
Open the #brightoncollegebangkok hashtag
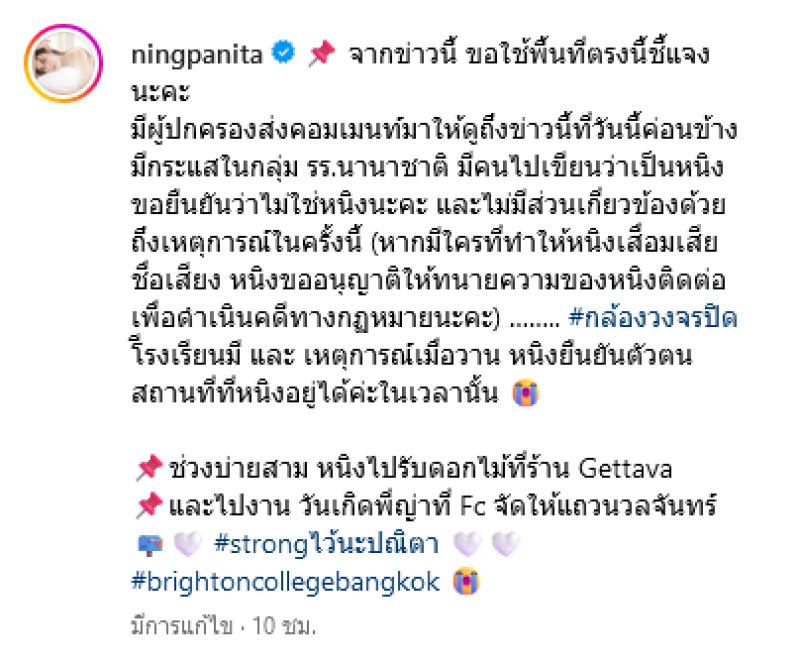[x=286, y=582]
